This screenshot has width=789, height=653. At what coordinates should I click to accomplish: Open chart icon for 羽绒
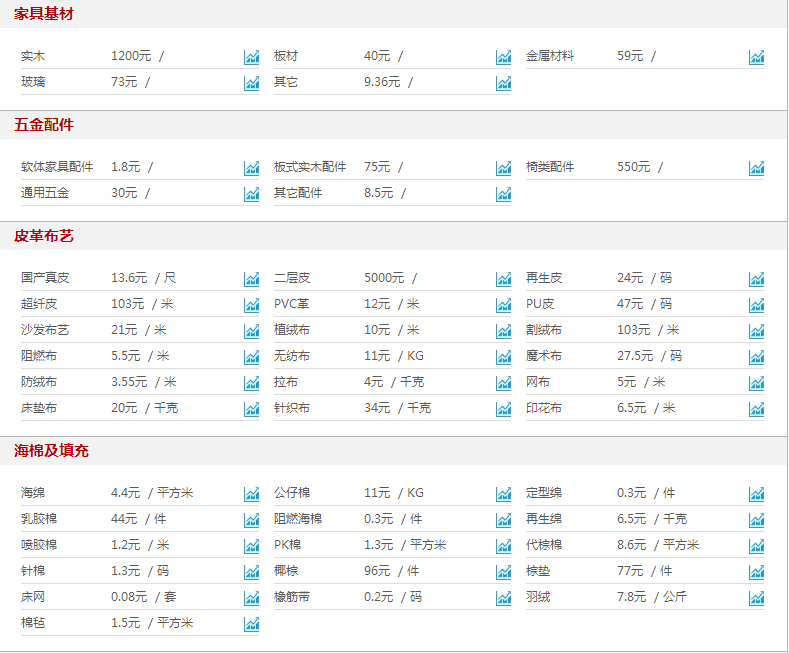pos(756,599)
